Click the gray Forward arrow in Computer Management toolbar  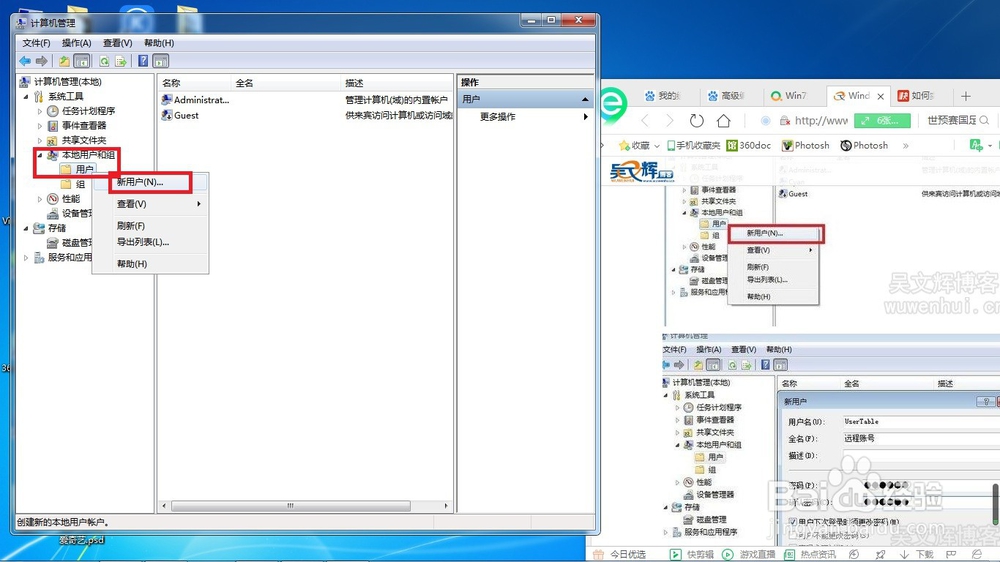tap(41, 61)
